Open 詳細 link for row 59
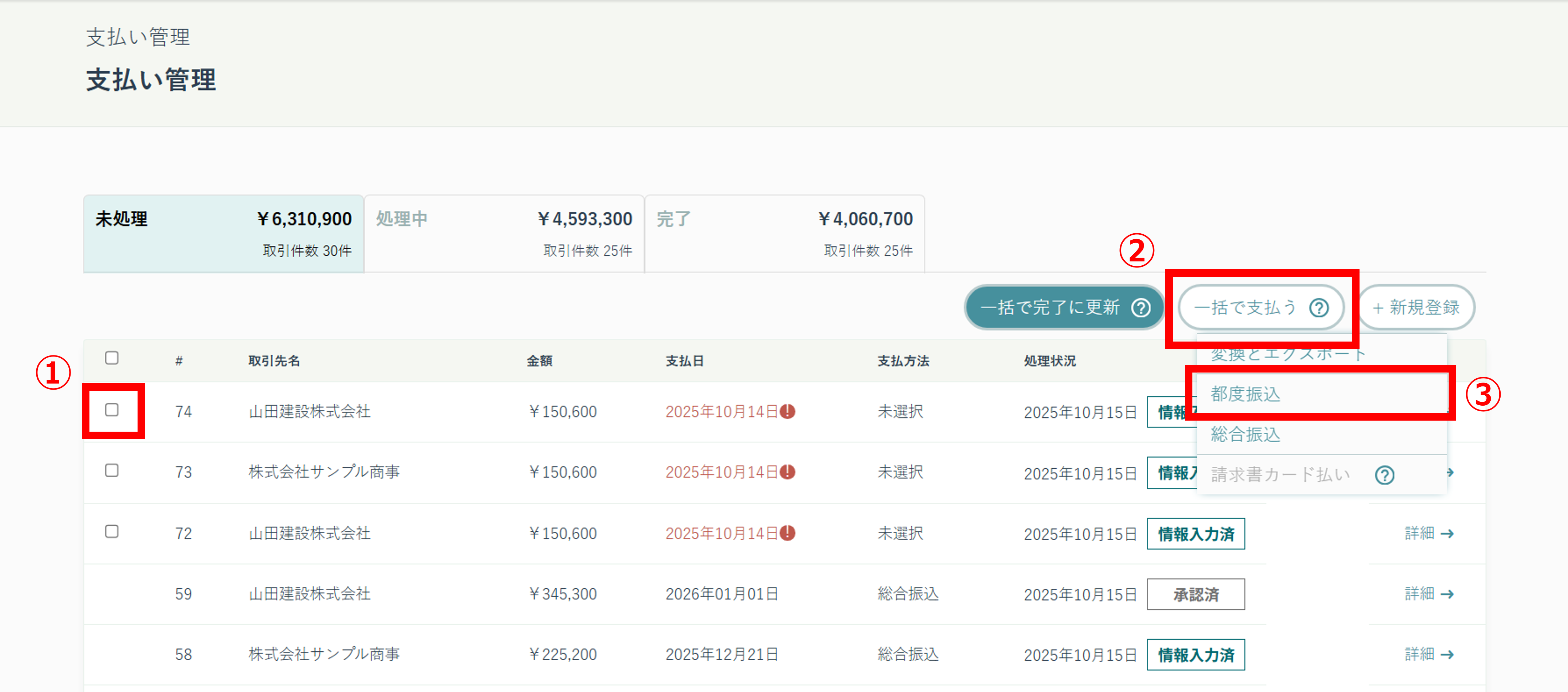This screenshot has height=692, width=1568. point(1429,593)
